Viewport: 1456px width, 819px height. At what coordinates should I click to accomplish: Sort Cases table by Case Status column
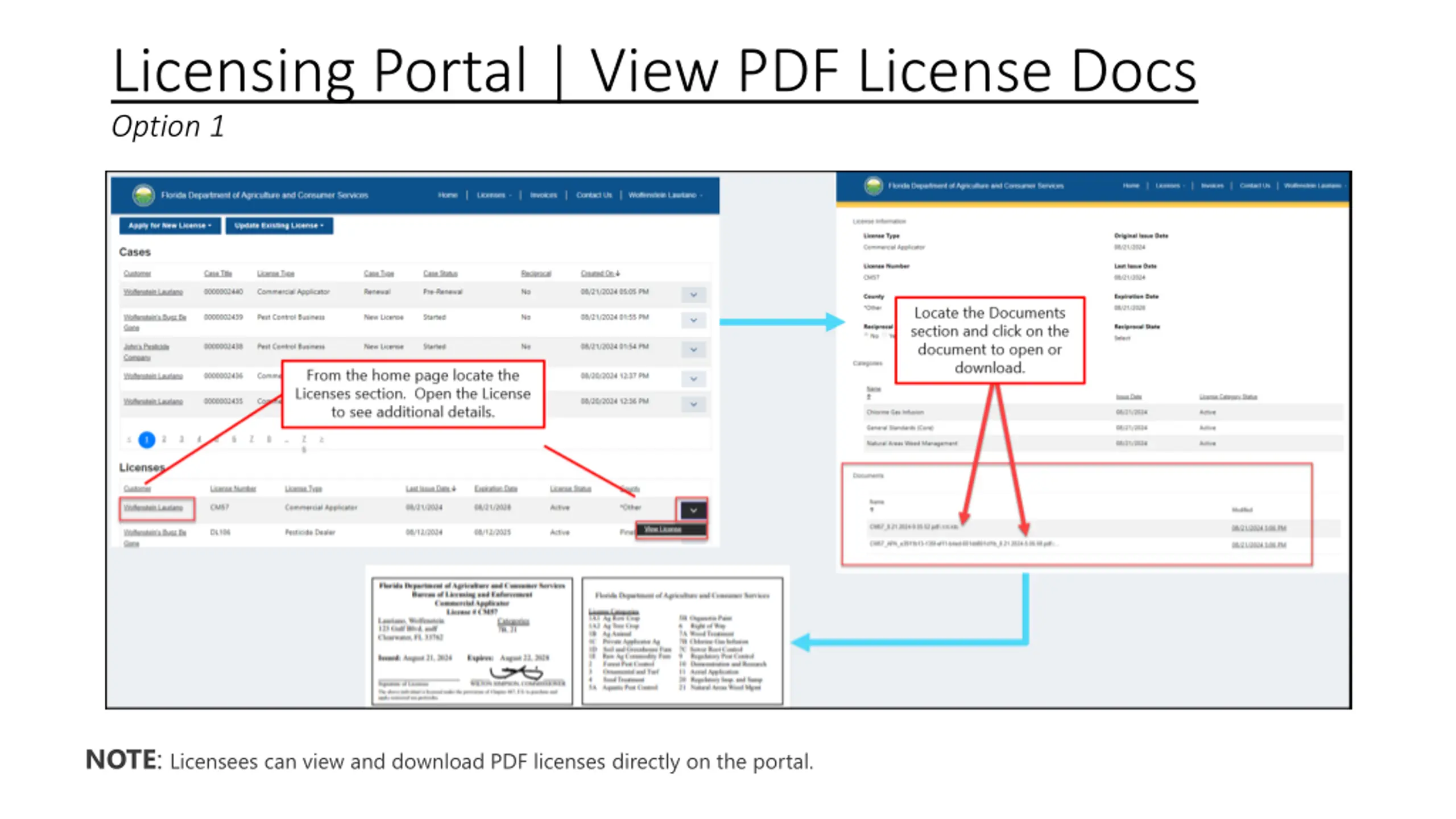(x=440, y=274)
